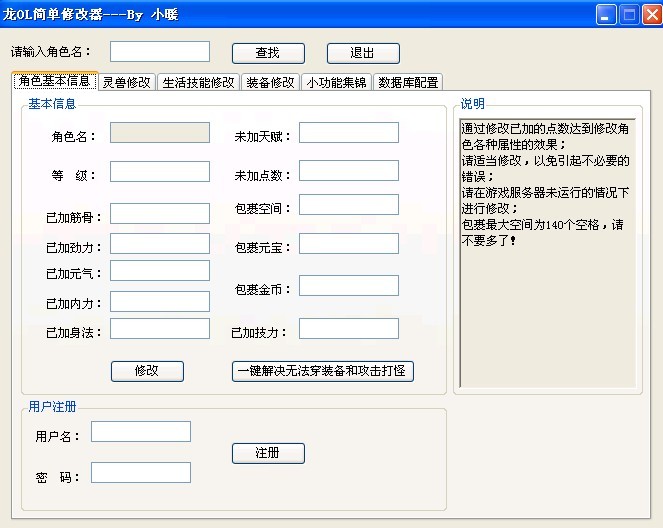Open the 灵兽修改 tab
The height and width of the screenshot is (528, 663).
point(127,82)
